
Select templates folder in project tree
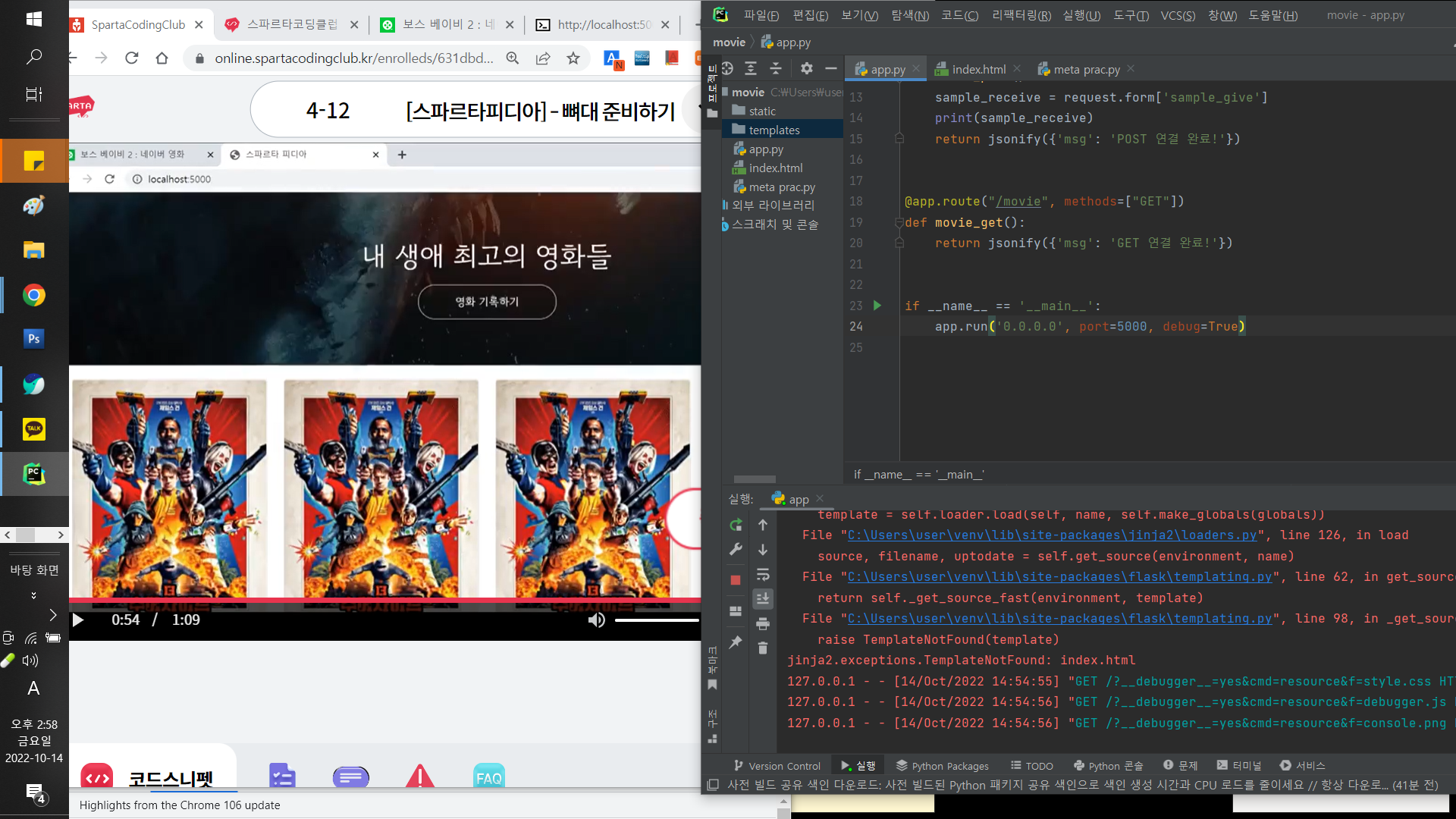(774, 130)
